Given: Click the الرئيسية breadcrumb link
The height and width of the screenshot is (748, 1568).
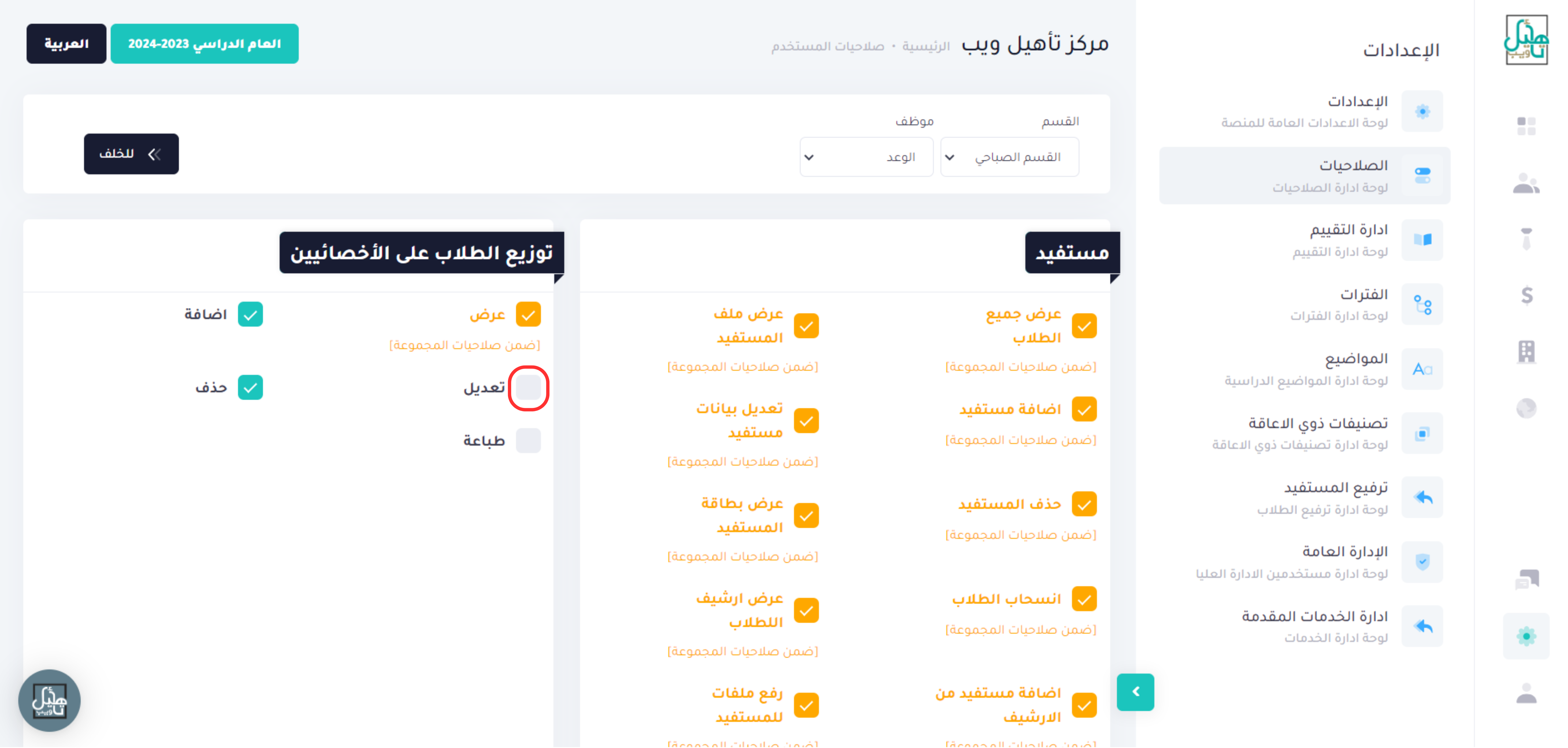Looking at the screenshot, I should 926,46.
